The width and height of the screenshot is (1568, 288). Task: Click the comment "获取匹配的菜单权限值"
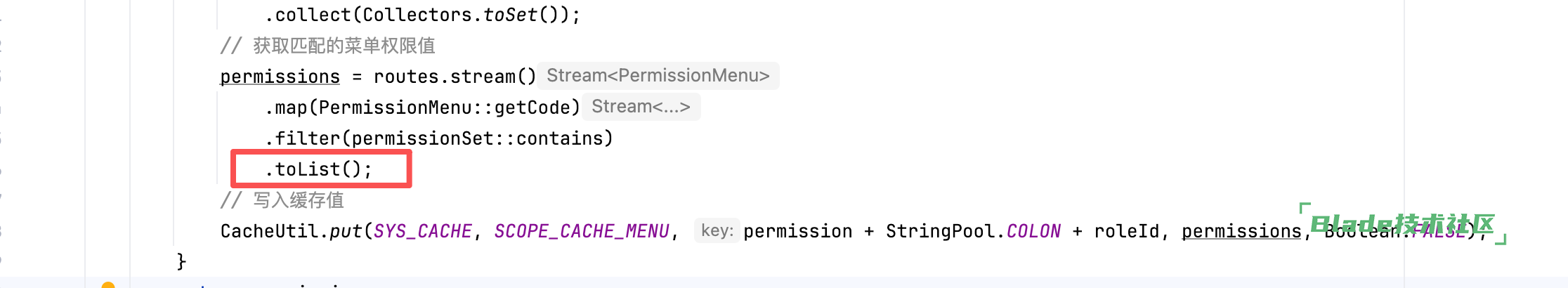point(344,46)
